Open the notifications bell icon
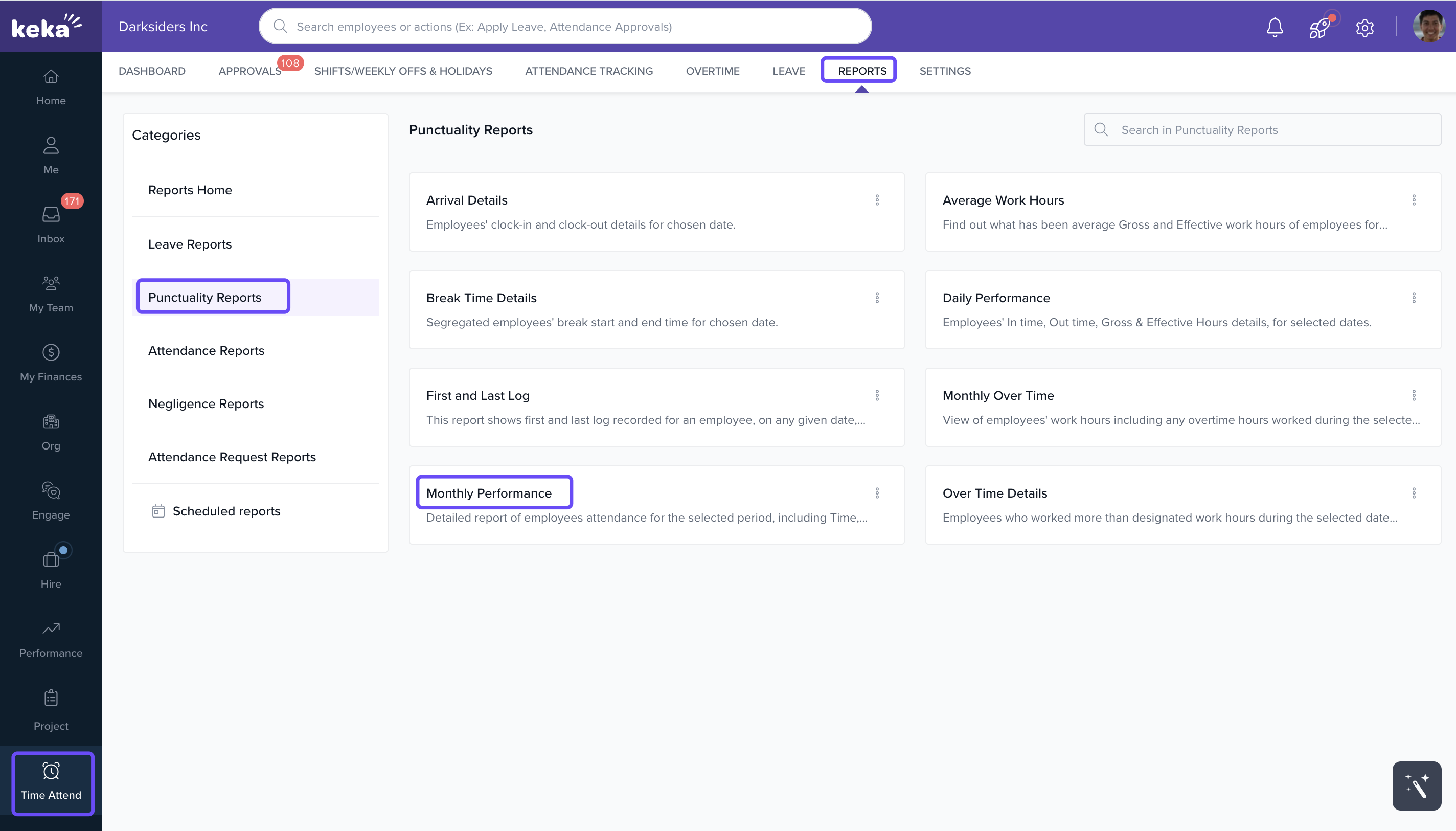This screenshot has width=1456, height=831. click(x=1274, y=27)
